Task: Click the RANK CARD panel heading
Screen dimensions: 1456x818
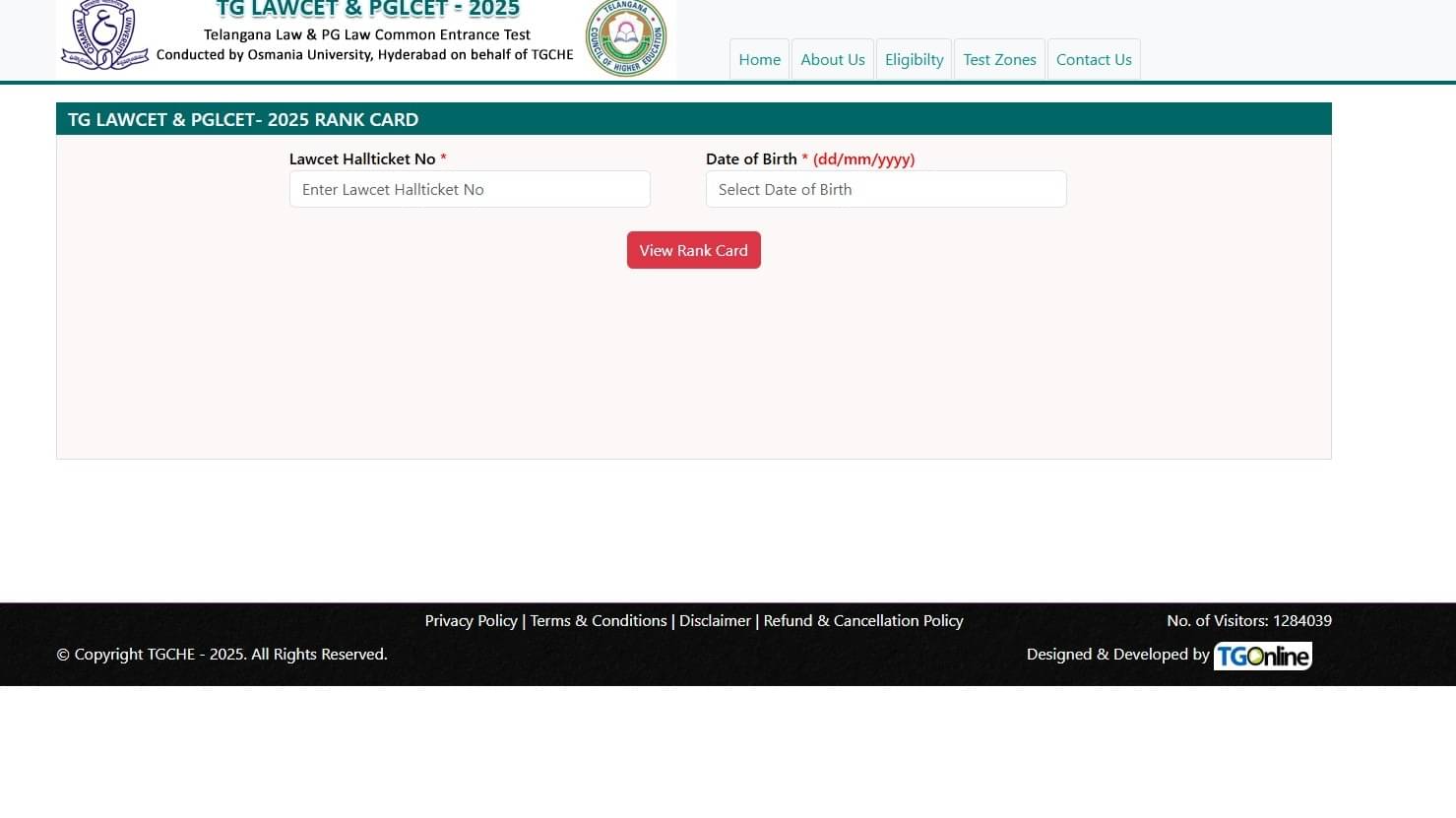Action: tap(243, 119)
